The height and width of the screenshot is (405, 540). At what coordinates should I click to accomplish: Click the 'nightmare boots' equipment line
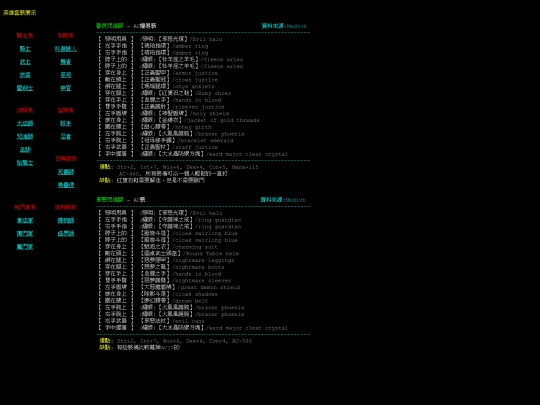(x=162, y=267)
